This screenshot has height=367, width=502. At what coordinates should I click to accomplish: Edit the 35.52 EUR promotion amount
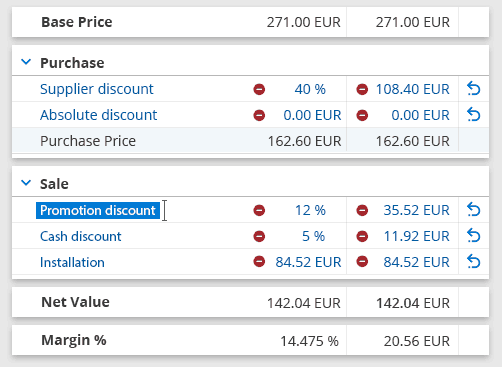pos(416,210)
